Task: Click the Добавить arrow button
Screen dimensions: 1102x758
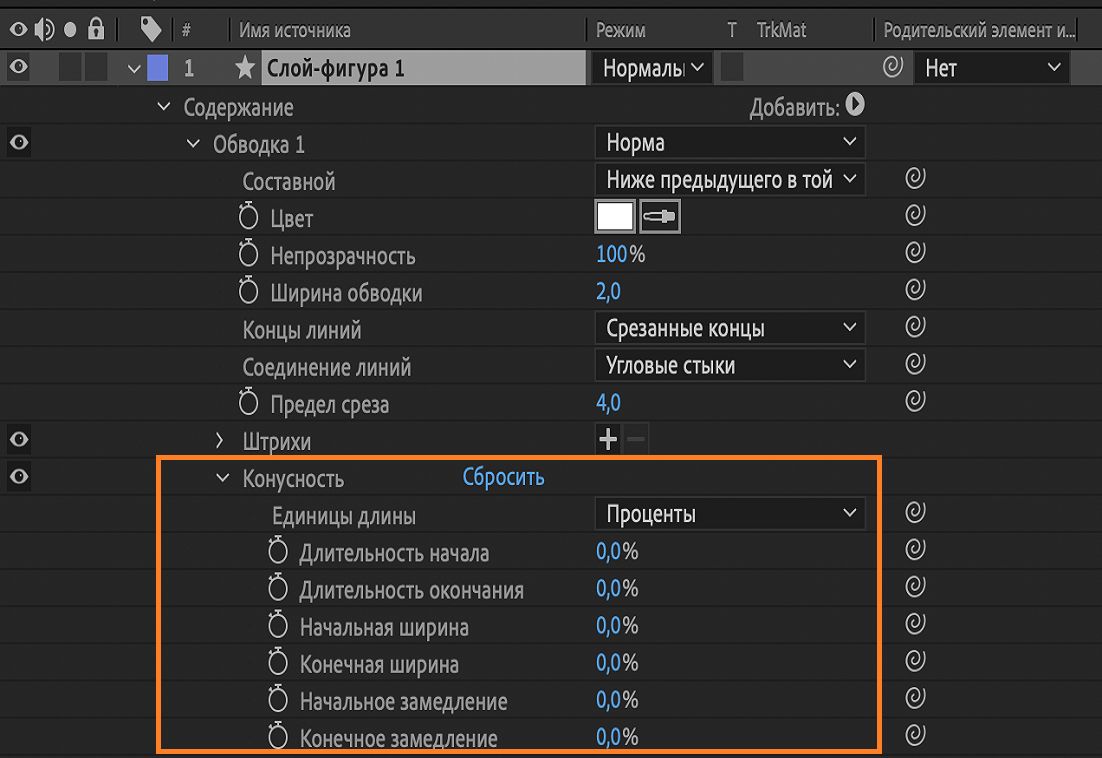Action: 855,105
